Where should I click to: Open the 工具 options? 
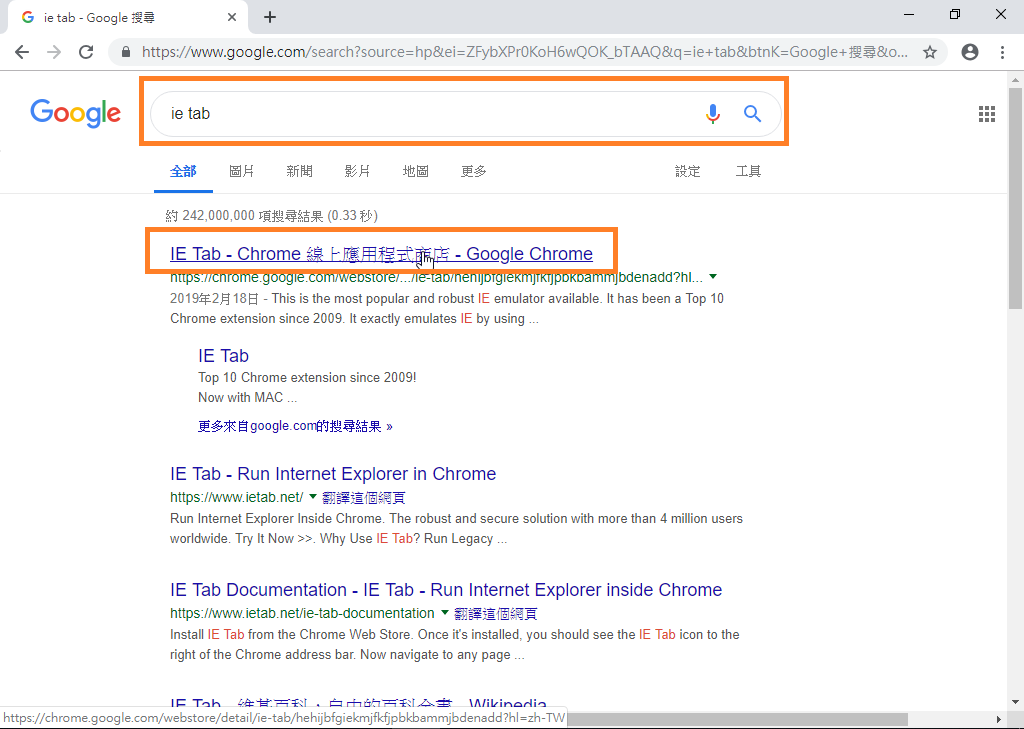(x=748, y=171)
